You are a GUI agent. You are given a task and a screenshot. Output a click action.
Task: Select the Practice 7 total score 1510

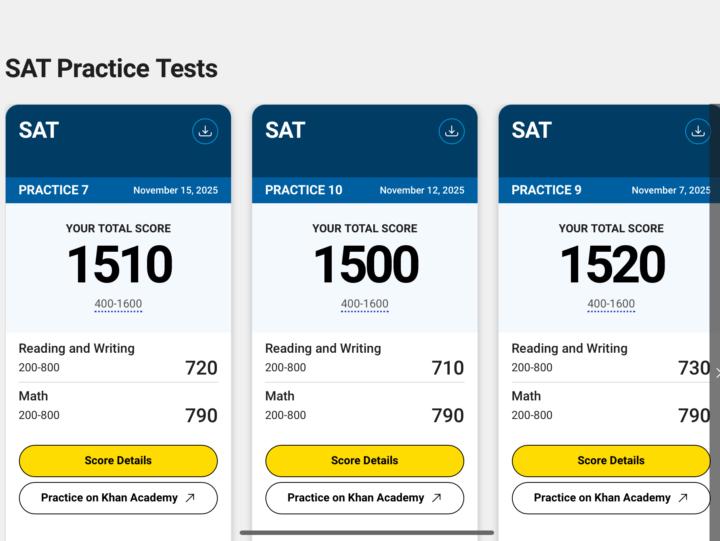pos(119,266)
